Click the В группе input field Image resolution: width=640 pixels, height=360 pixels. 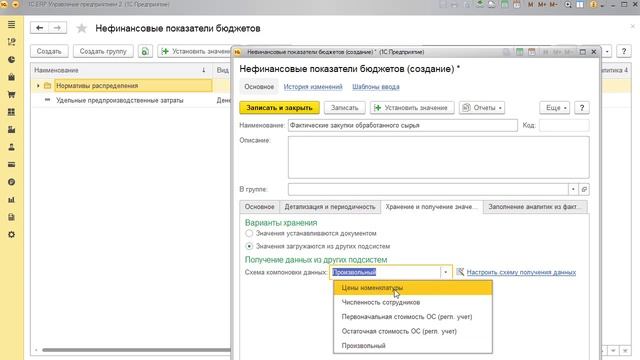[x=428, y=189]
